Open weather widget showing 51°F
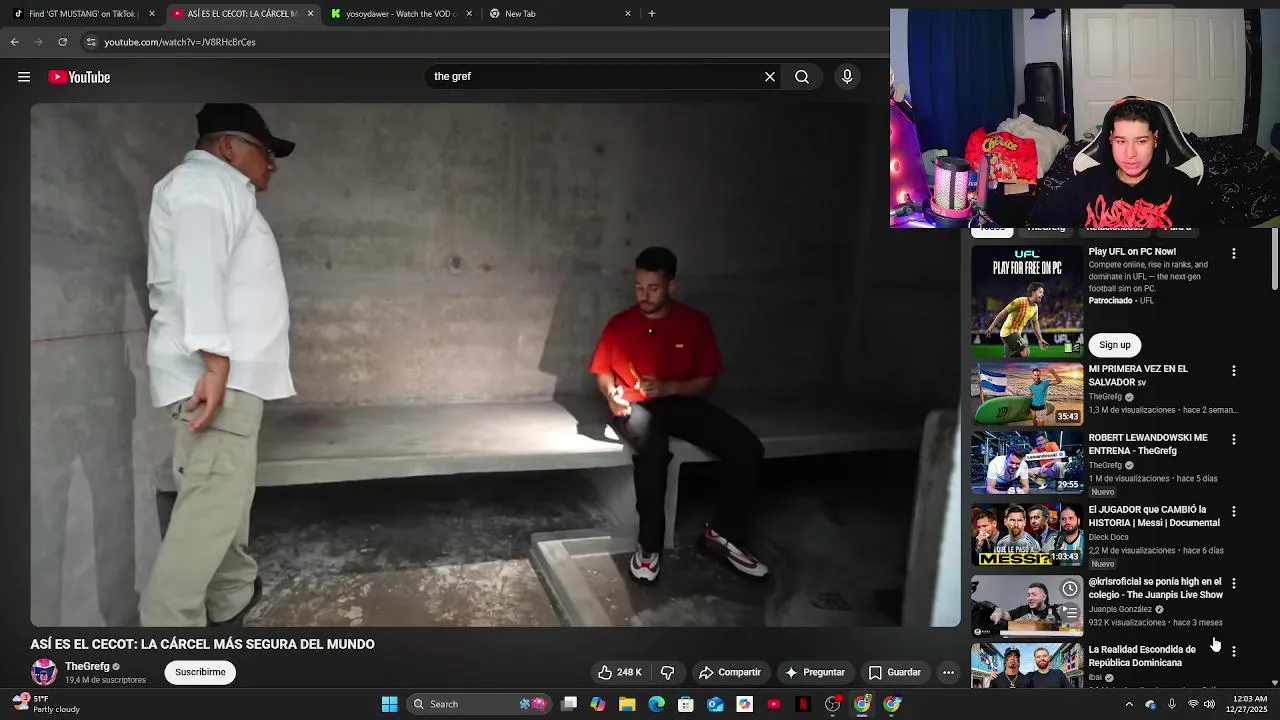The width and height of the screenshot is (1280, 720). (x=45, y=704)
